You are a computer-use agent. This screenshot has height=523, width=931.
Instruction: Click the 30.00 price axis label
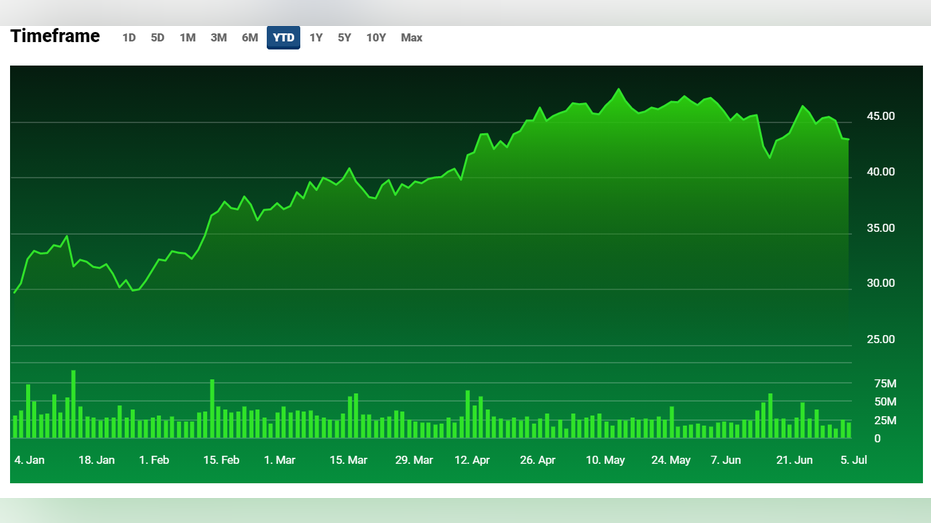point(881,283)
